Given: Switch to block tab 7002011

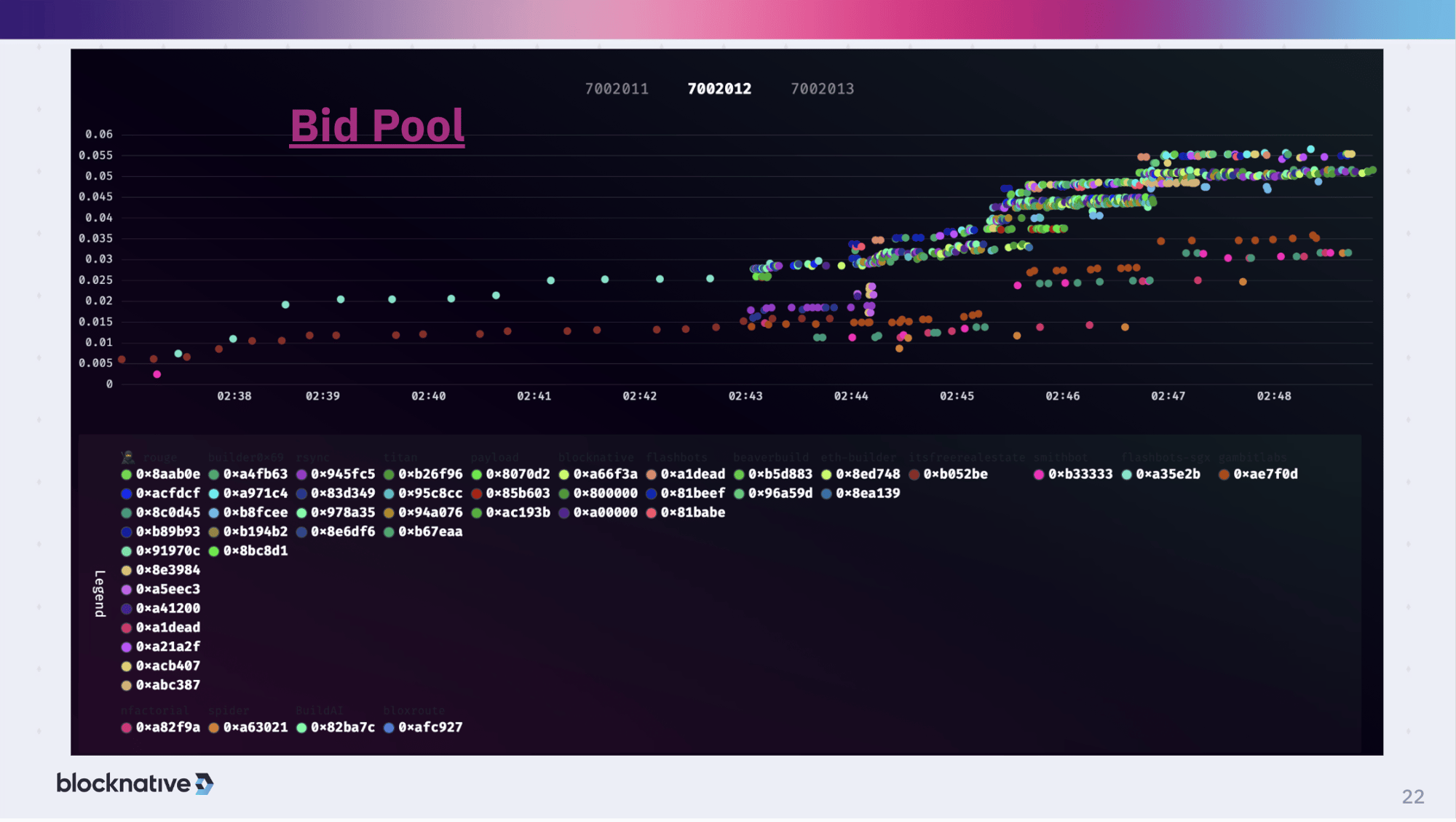Looking at the screenshot, I should (617, 88).
